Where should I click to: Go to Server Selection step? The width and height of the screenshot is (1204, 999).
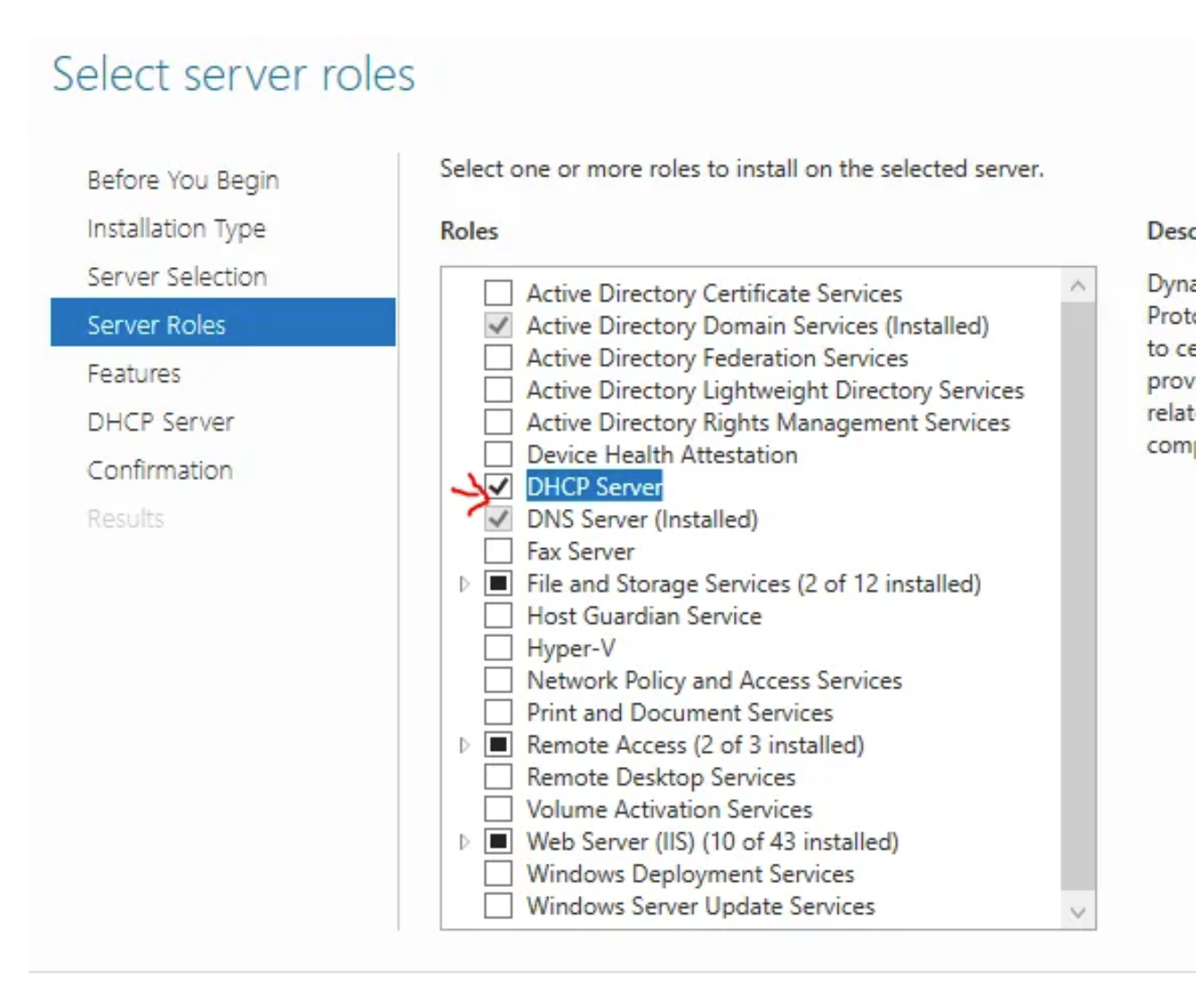click(177, 277)
